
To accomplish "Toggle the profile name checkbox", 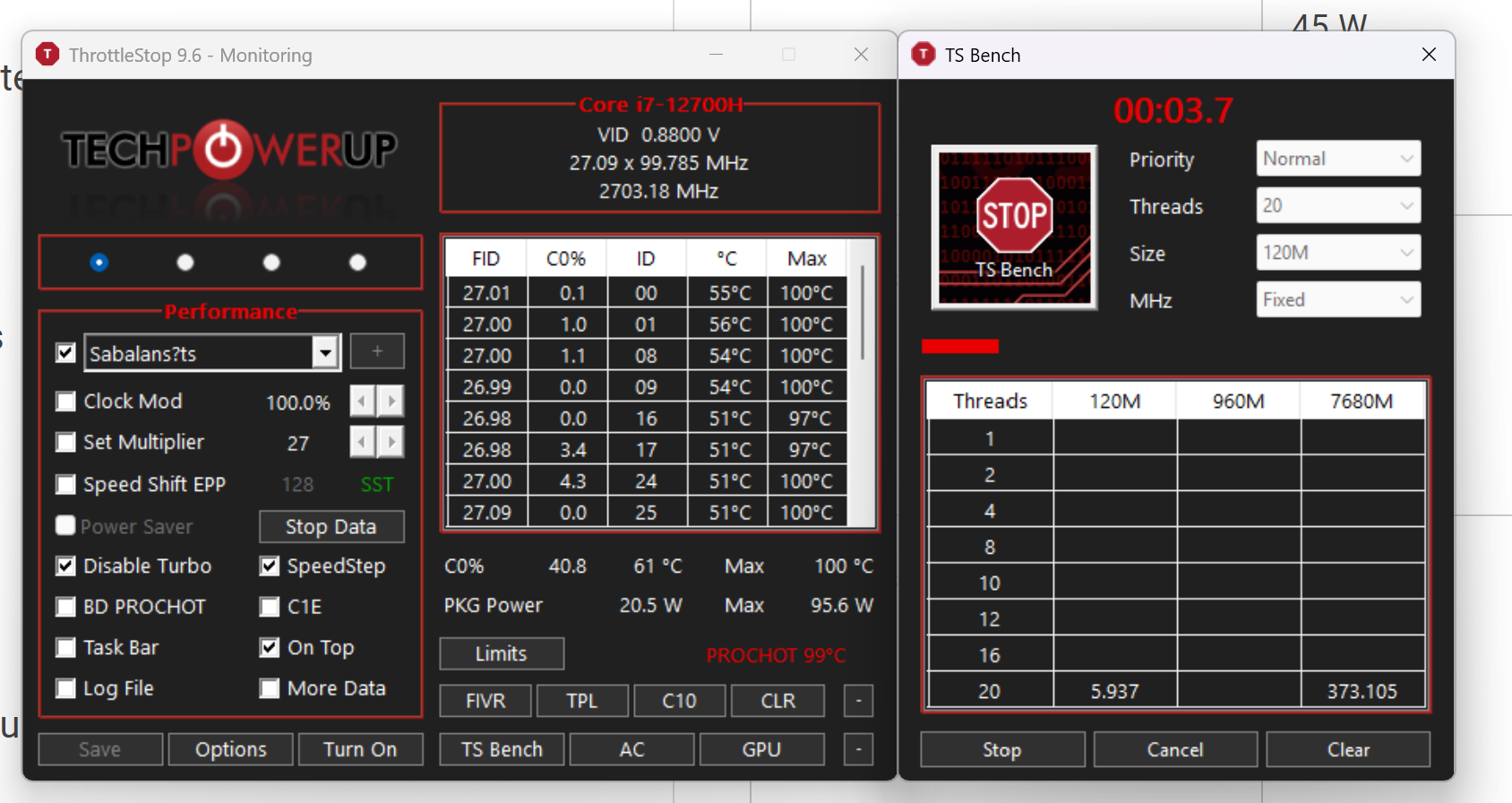I will 65,352.
